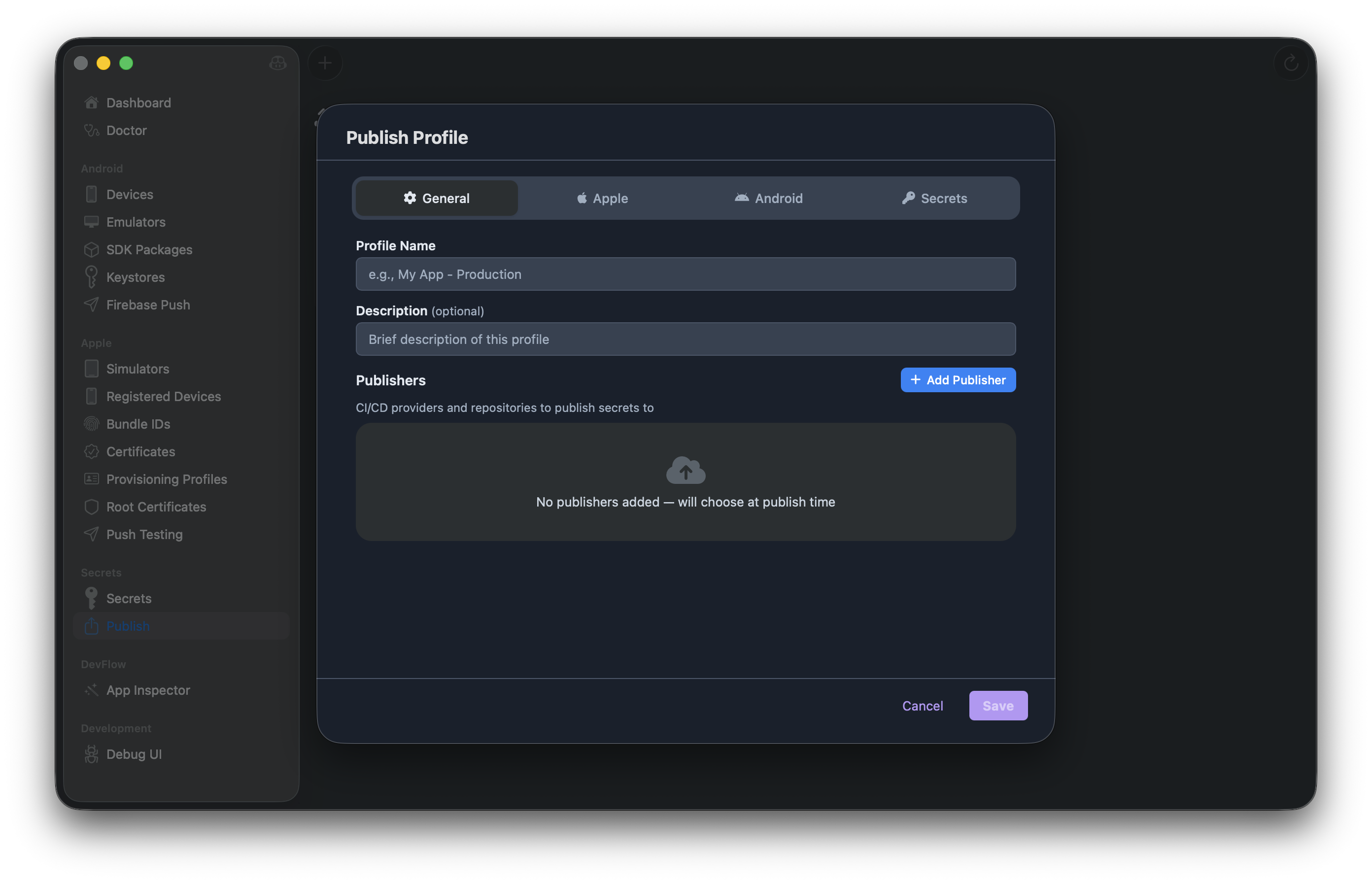The image size is (1372, 883).
Task: Go to Android Devices
Action: point(181,194)
